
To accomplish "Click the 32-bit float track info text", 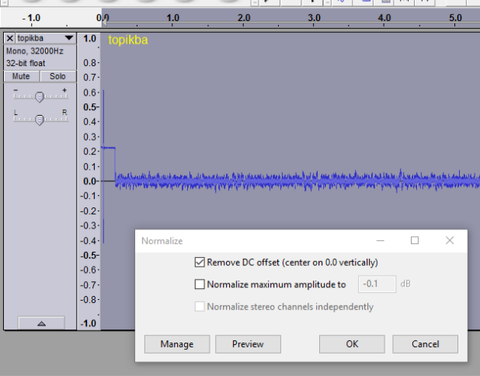I will click(x=26, y=63).
